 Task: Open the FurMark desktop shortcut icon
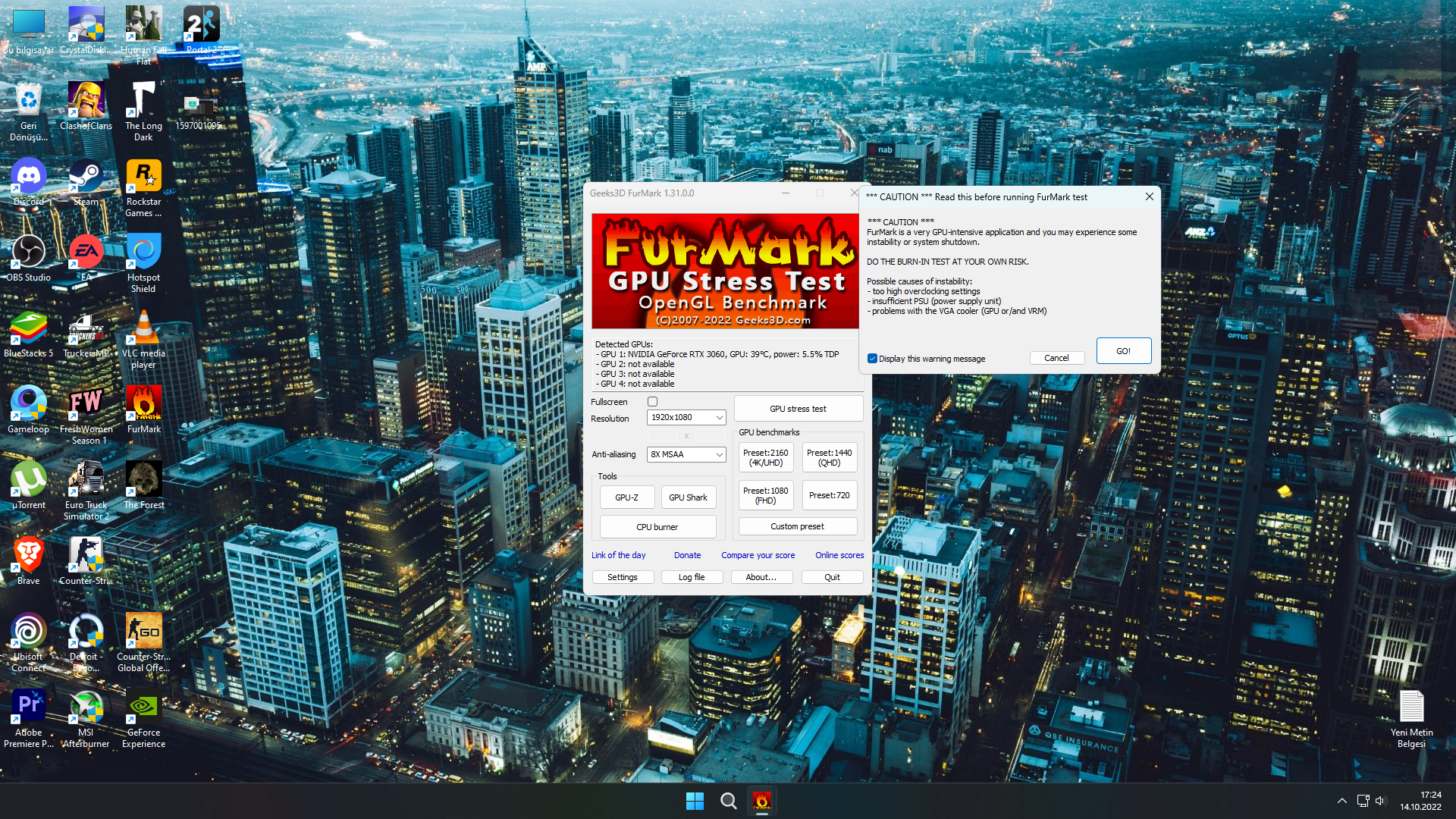click(143, 404)
